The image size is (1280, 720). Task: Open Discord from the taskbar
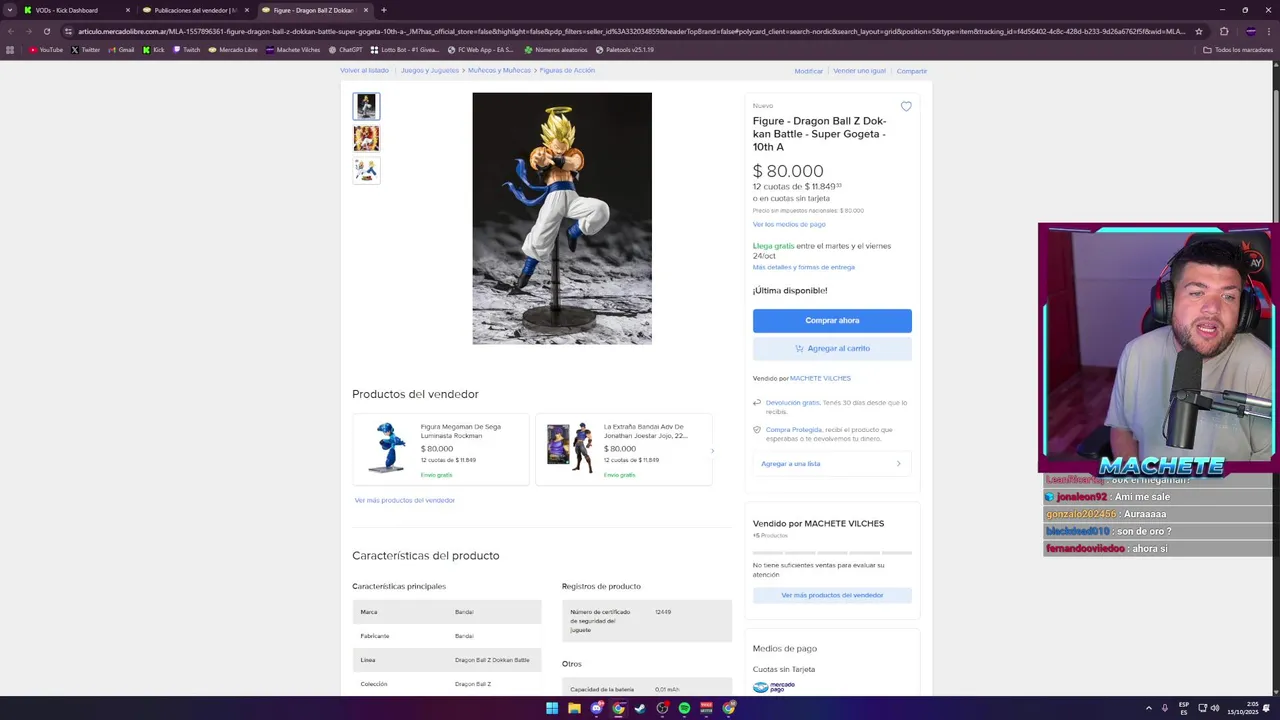click(x=597, y=708)
